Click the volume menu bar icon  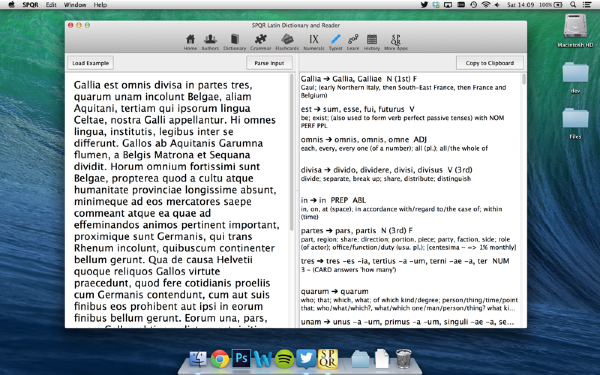(x=497, y=5)
